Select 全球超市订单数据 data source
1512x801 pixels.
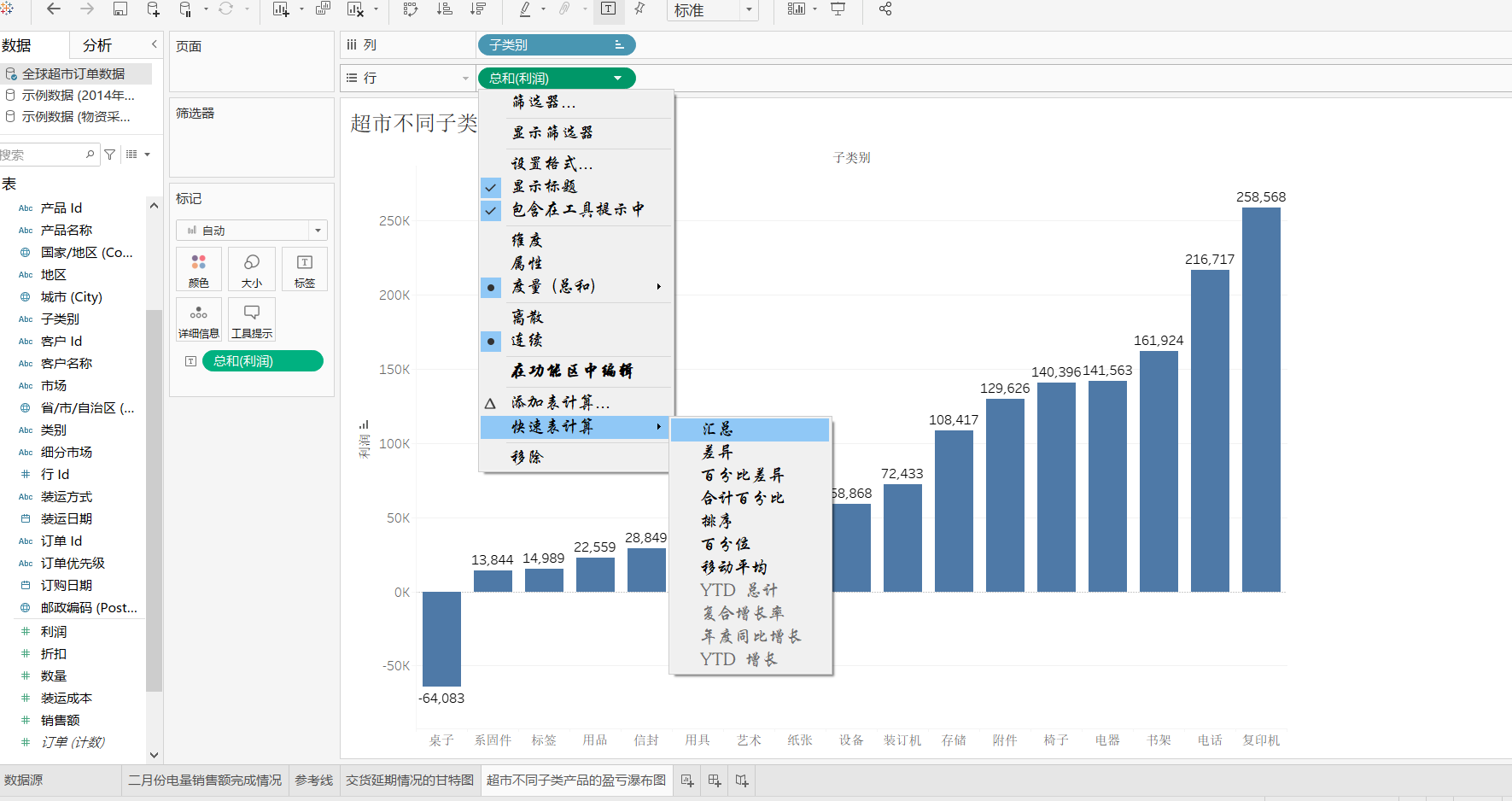tap(76, 74)
